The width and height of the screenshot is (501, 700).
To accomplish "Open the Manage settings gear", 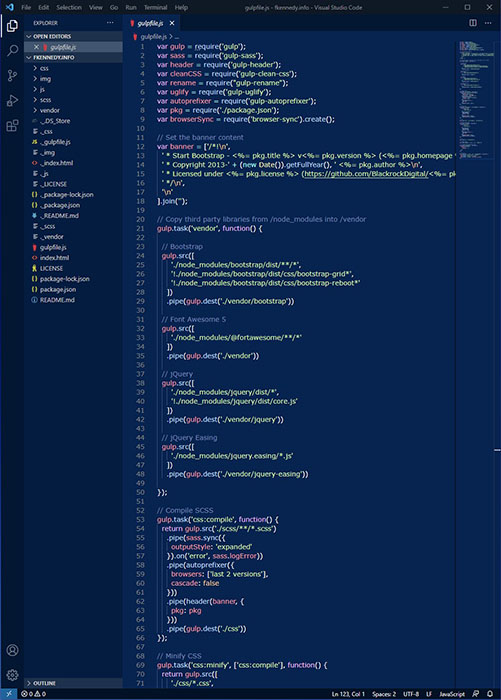I will (x=12, y=675).
